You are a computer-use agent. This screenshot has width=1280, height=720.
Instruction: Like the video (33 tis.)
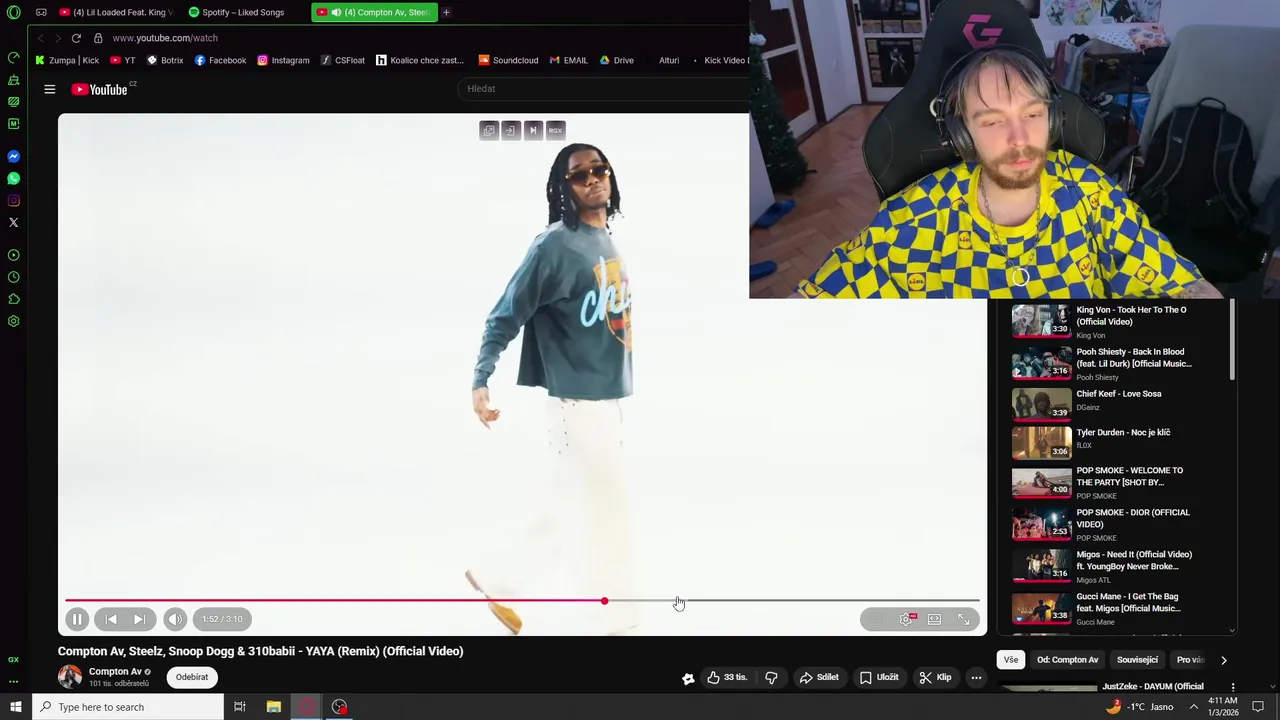pos(728,677)
